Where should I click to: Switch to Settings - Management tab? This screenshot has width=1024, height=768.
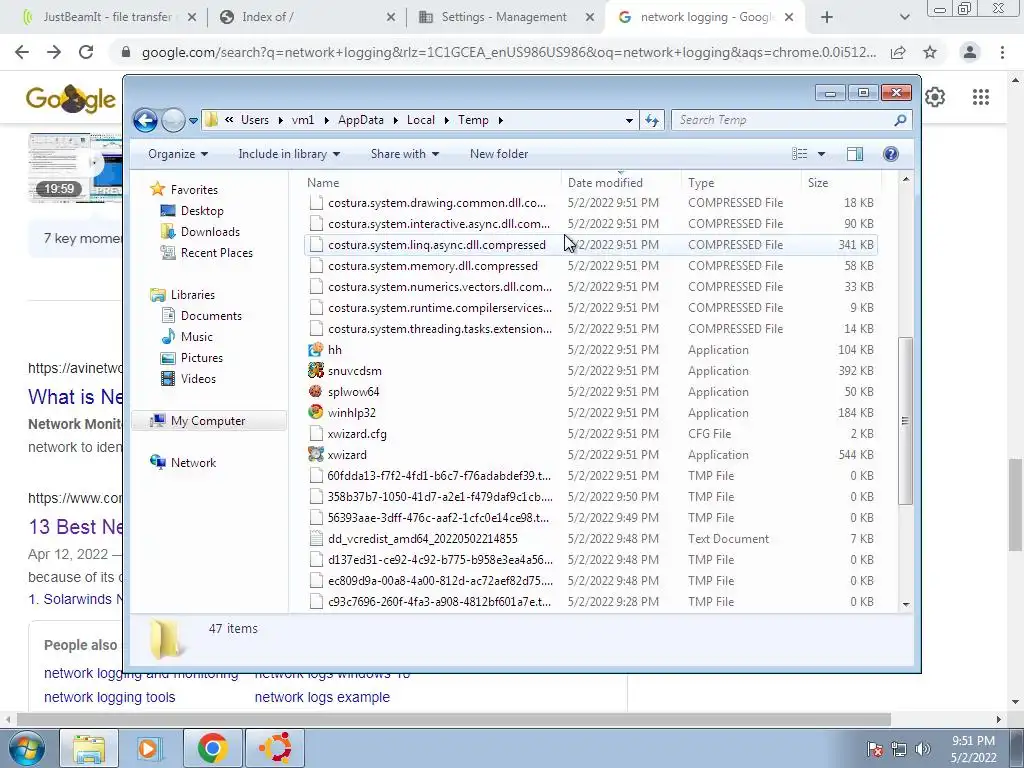[506, 18]
